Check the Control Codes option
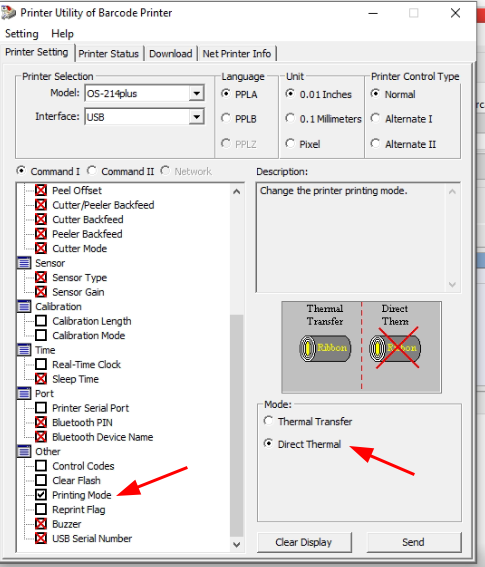This screenshot has height=567, width=485. (41, 466)
